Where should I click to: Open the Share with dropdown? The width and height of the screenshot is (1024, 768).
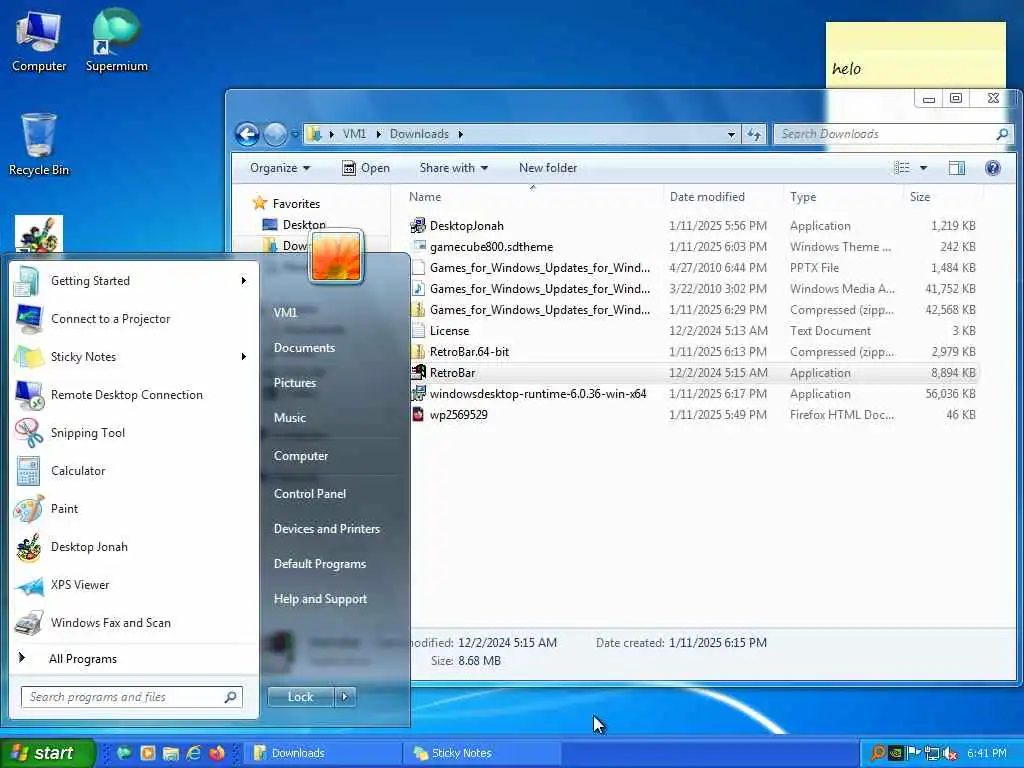coord(454,168)
